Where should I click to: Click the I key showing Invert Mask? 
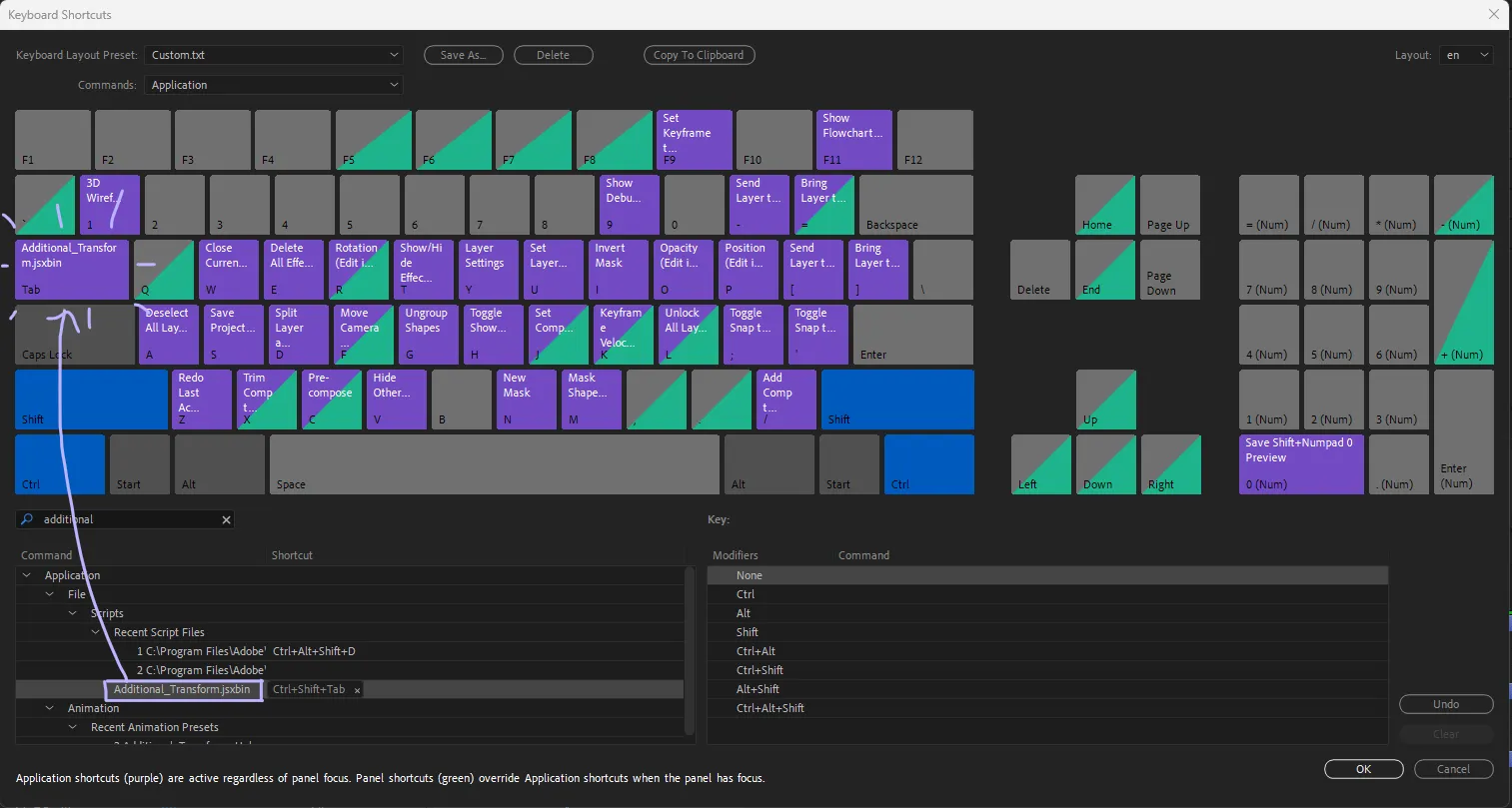tap(619, 270)
